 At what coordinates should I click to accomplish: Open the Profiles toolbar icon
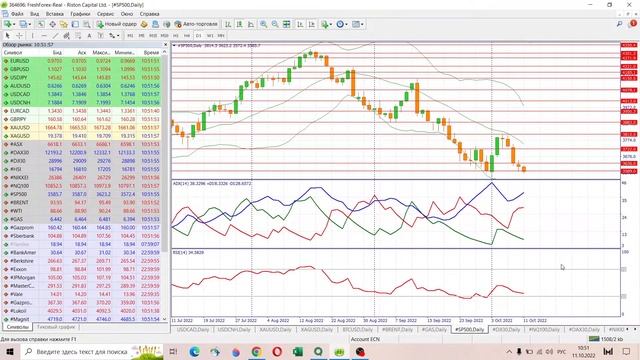[x=23, y=24]
